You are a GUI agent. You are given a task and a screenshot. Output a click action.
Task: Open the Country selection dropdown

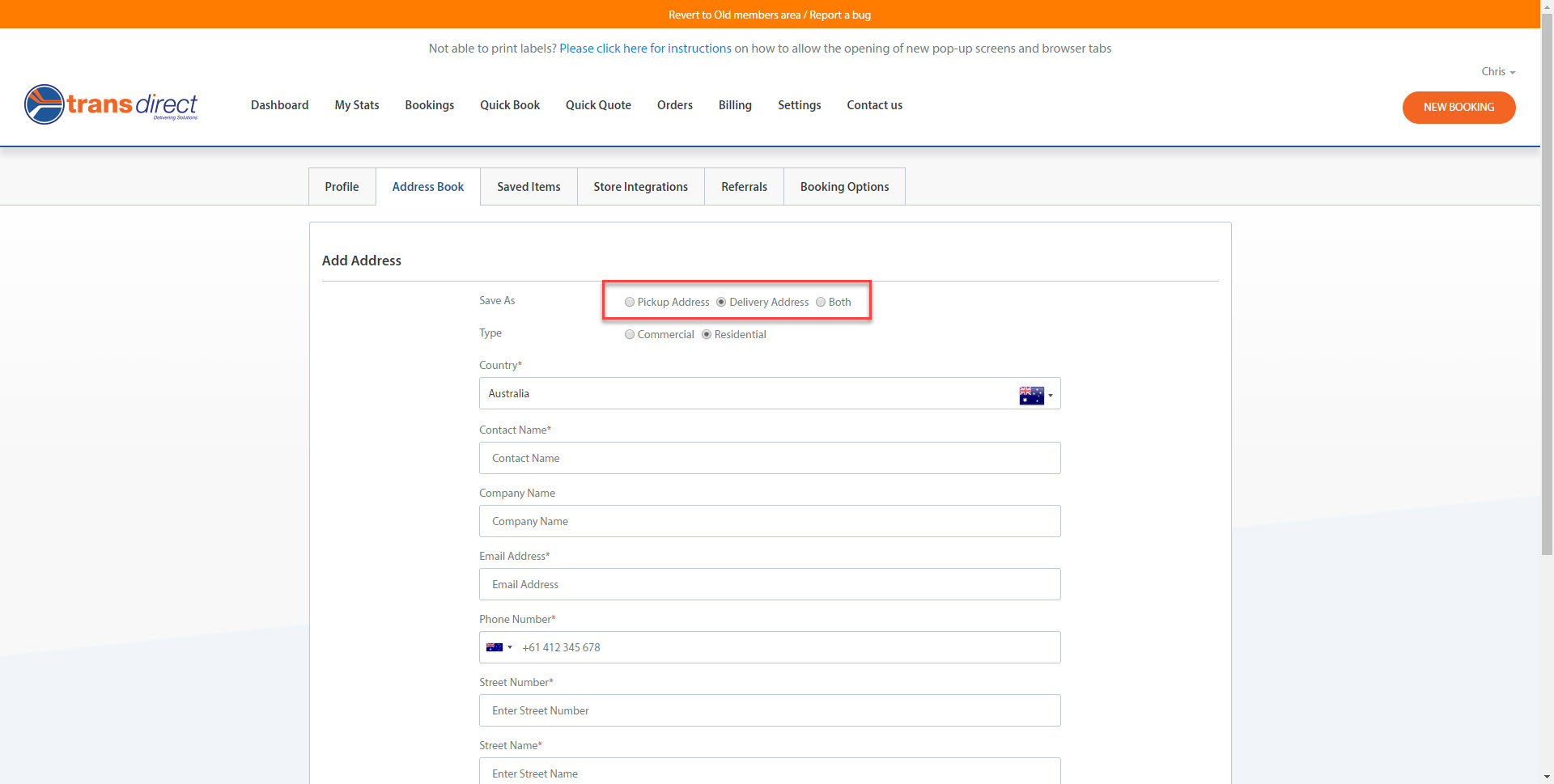click(1050, 395)
